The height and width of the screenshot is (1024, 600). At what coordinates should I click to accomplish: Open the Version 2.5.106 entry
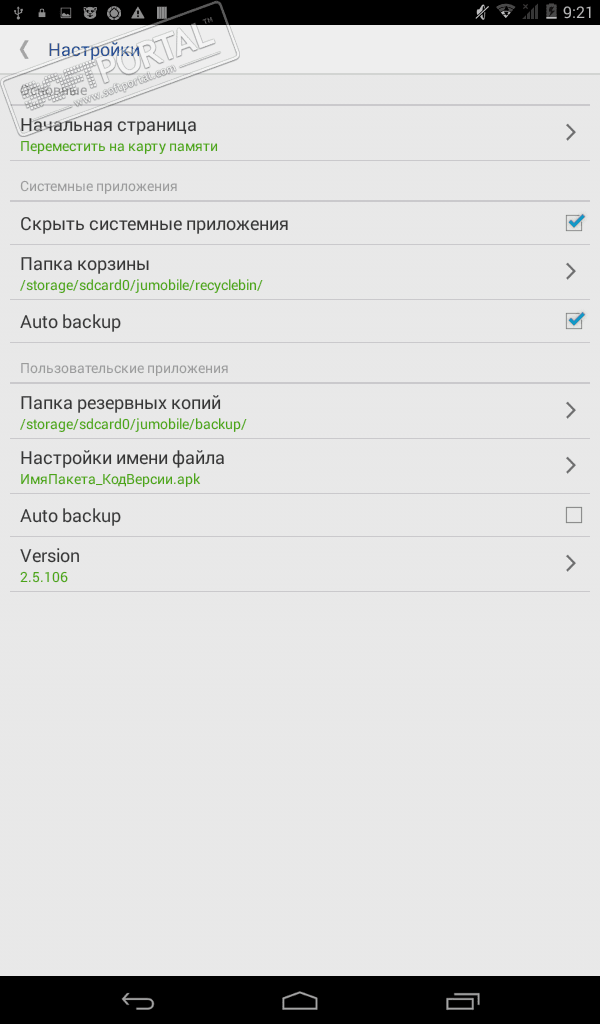(x=50, y=564)
